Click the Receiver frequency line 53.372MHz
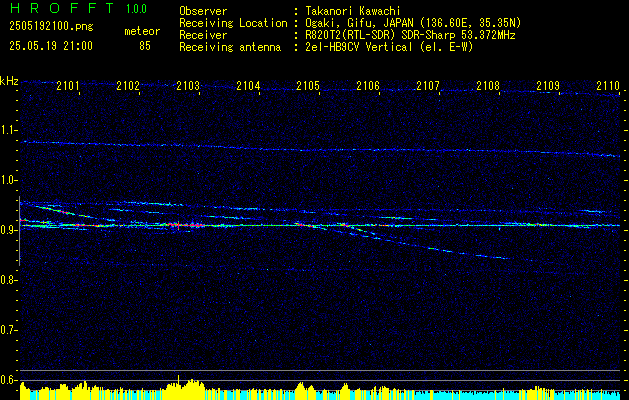The height and width of the screenshot is (400, 629). click(410, 35)
